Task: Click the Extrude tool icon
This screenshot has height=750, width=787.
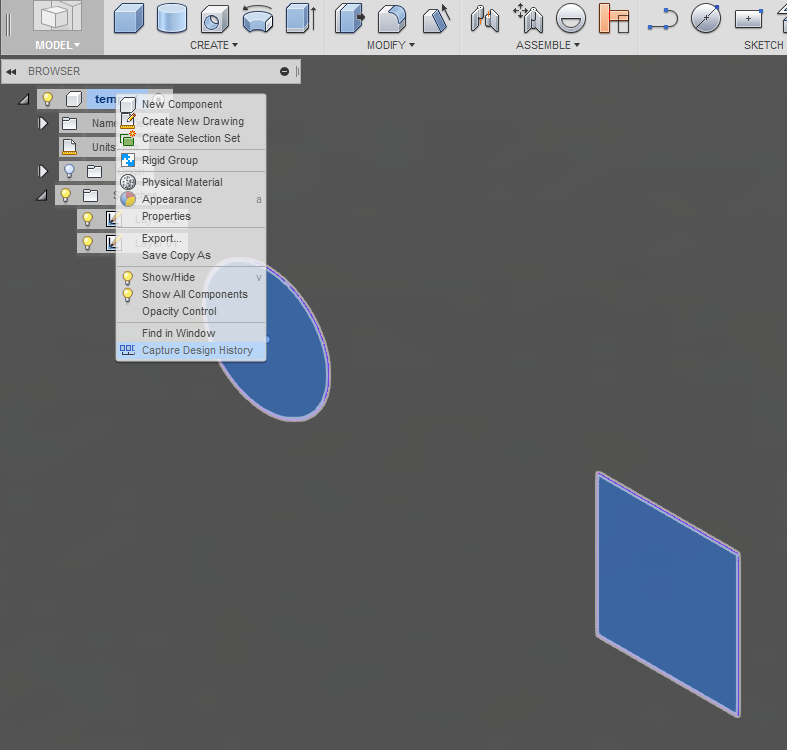Action: pos(301,19)
